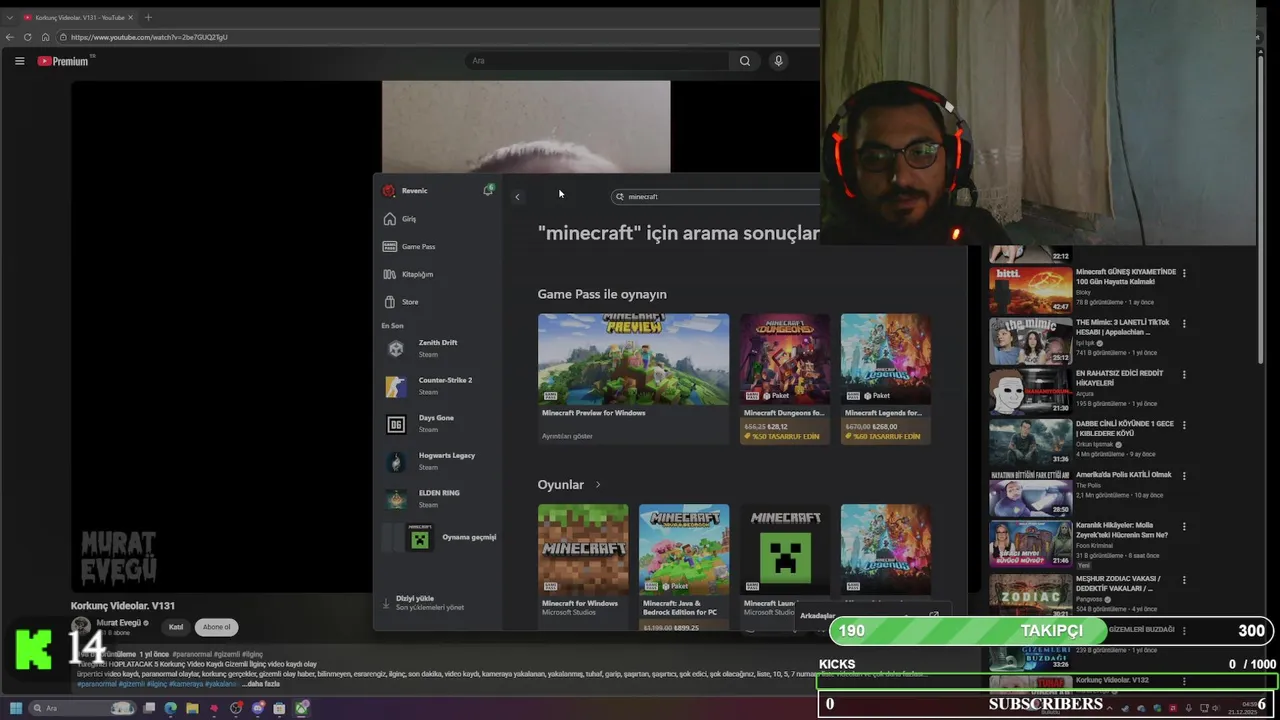Screen dimensions: 1280x720
Task: Play Minecraft GÜNEŞ KIYAMETİNDE suggested video
Action: coord(1030,290)
